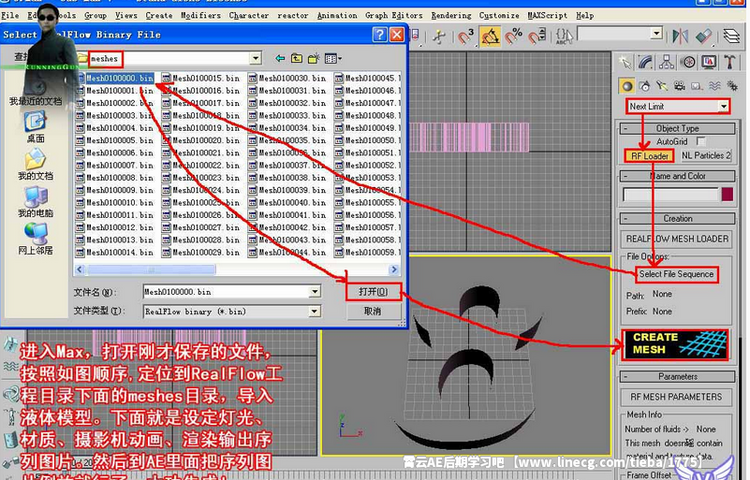The image size is (750, 480).
Task: Go to 我的文档 in the places bar
Action: [x=35, y=164]
